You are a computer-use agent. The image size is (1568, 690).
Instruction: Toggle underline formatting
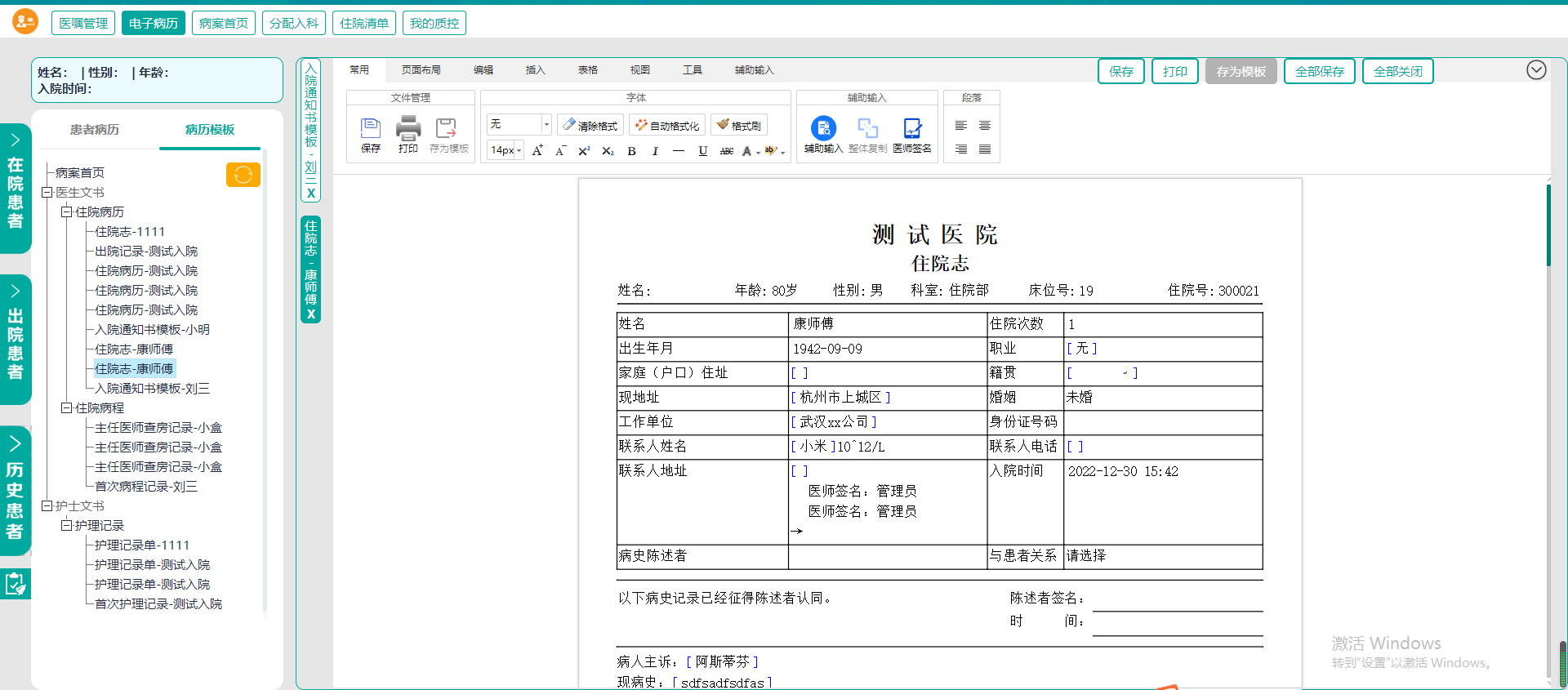[703, 151]
